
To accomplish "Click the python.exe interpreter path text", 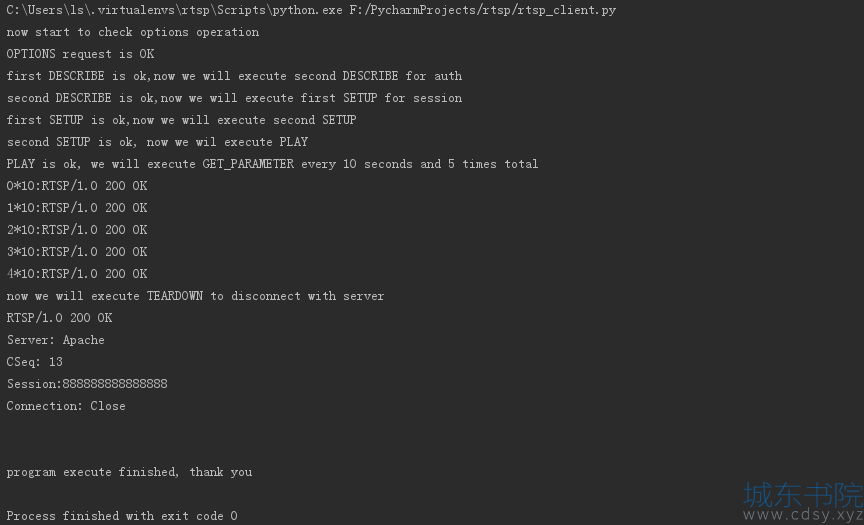I will pos(174,10).
